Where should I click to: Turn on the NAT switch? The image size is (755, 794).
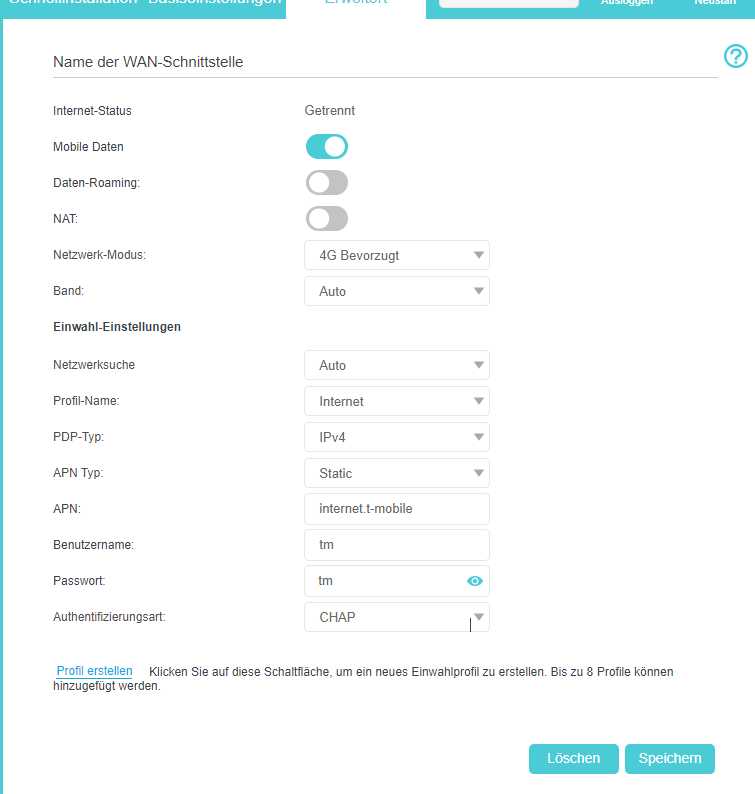[327, 219]
